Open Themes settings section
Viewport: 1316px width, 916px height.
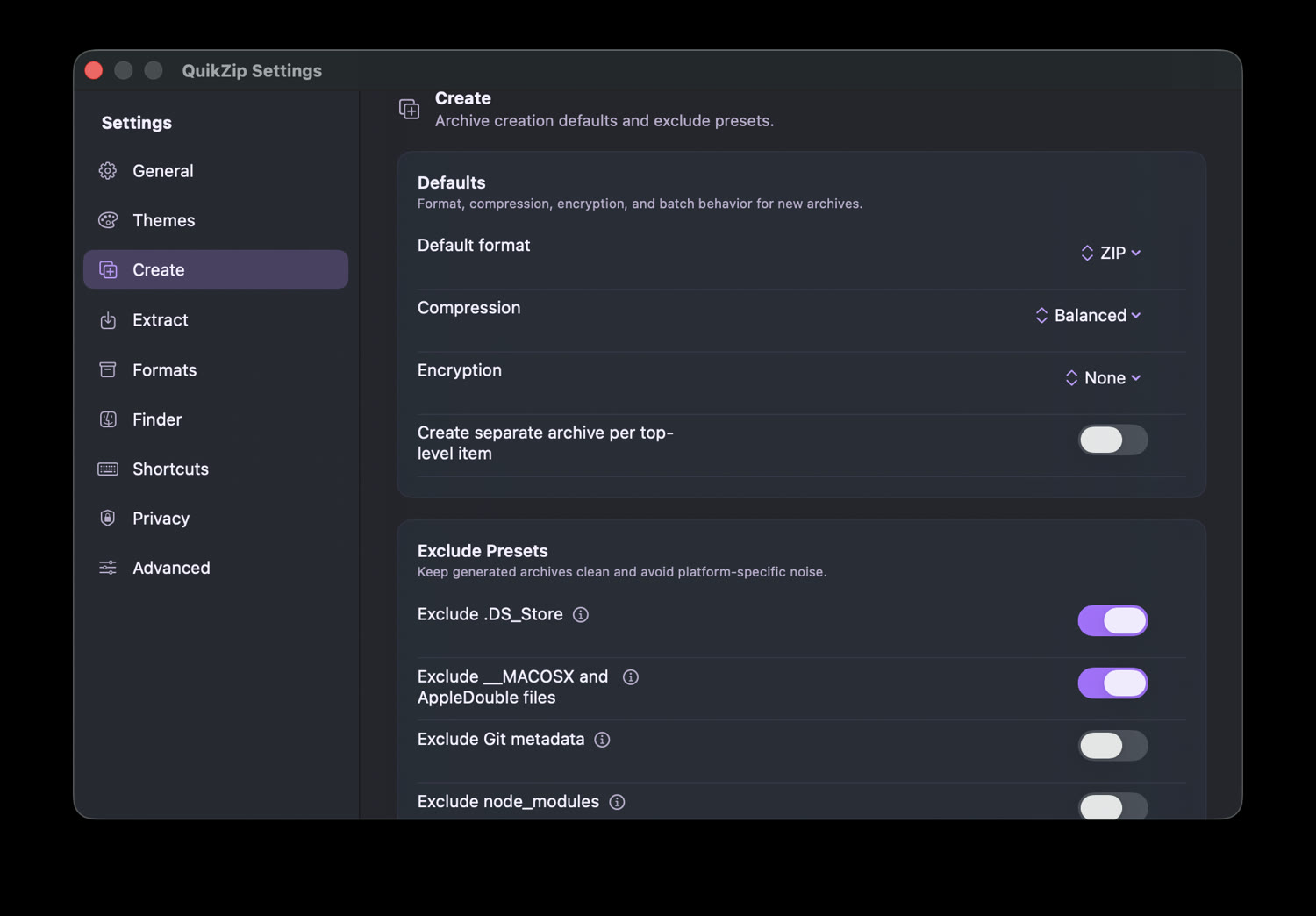[x=216, y=220]
